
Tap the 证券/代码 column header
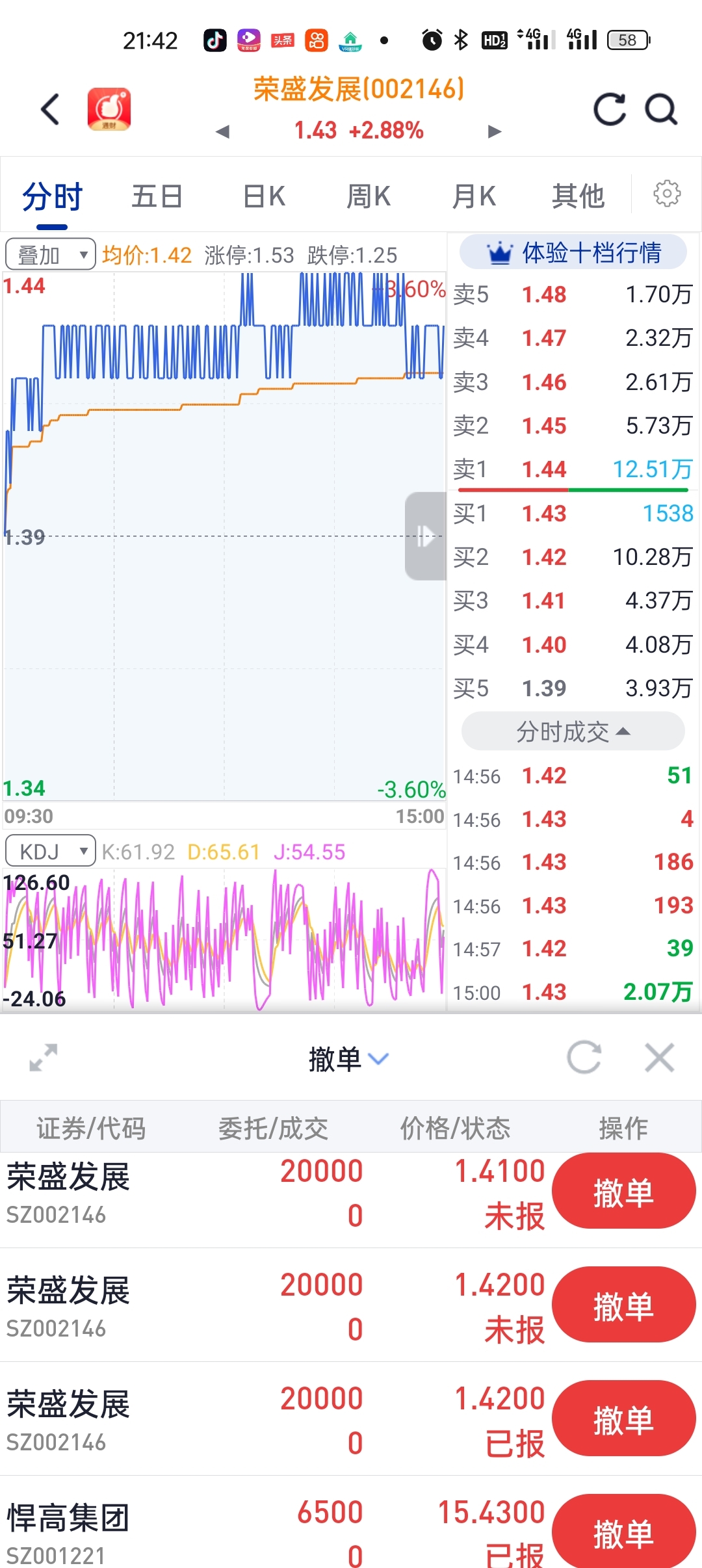(x=91, y=1129)
